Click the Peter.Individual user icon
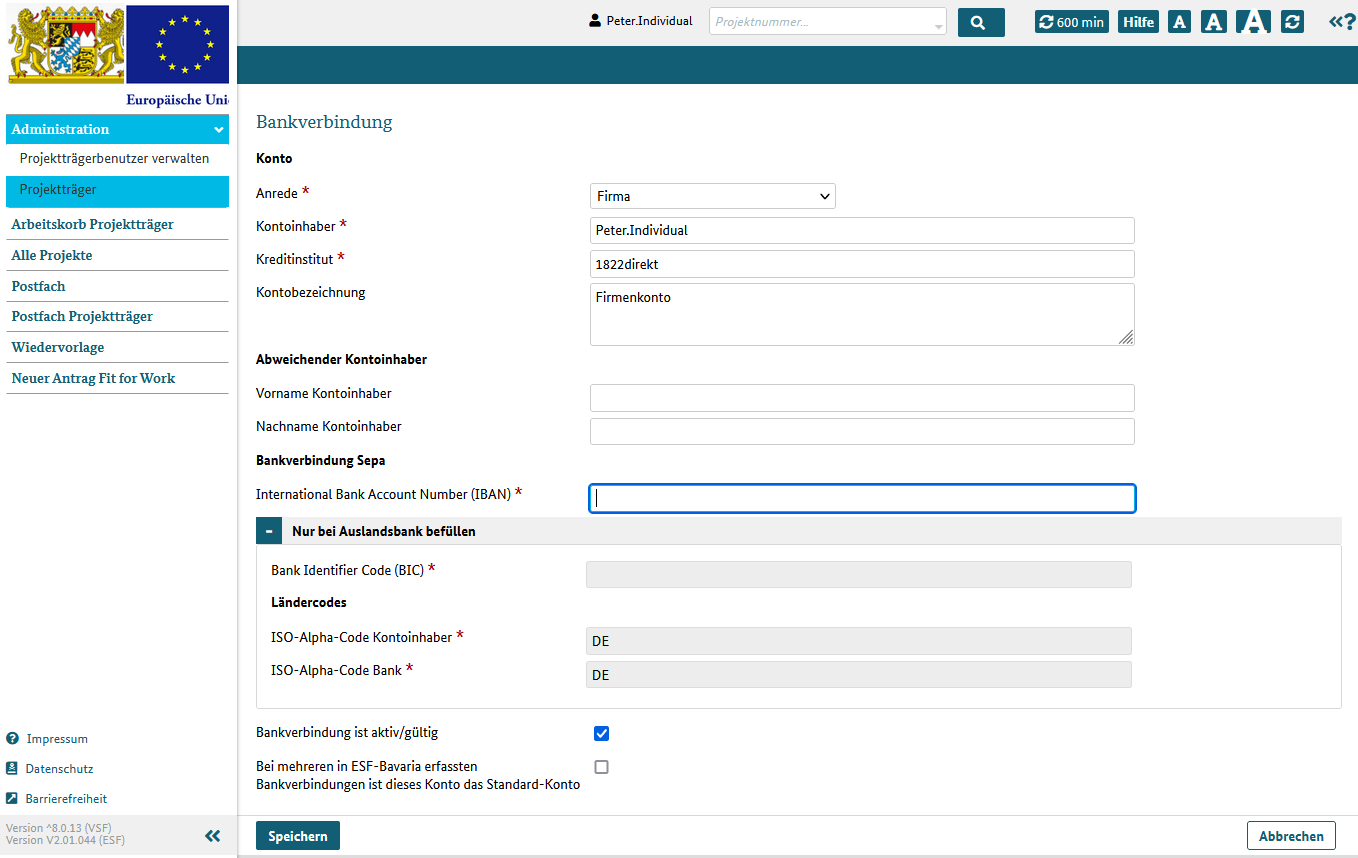The height and width of the screenshot is (858, 1358). [x=595, y=21]
